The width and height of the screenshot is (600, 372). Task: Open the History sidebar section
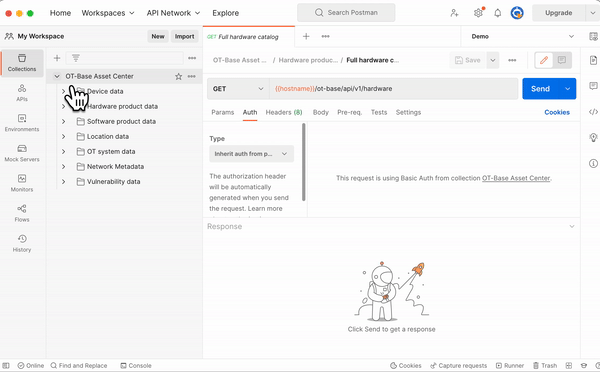click(22, 243)
